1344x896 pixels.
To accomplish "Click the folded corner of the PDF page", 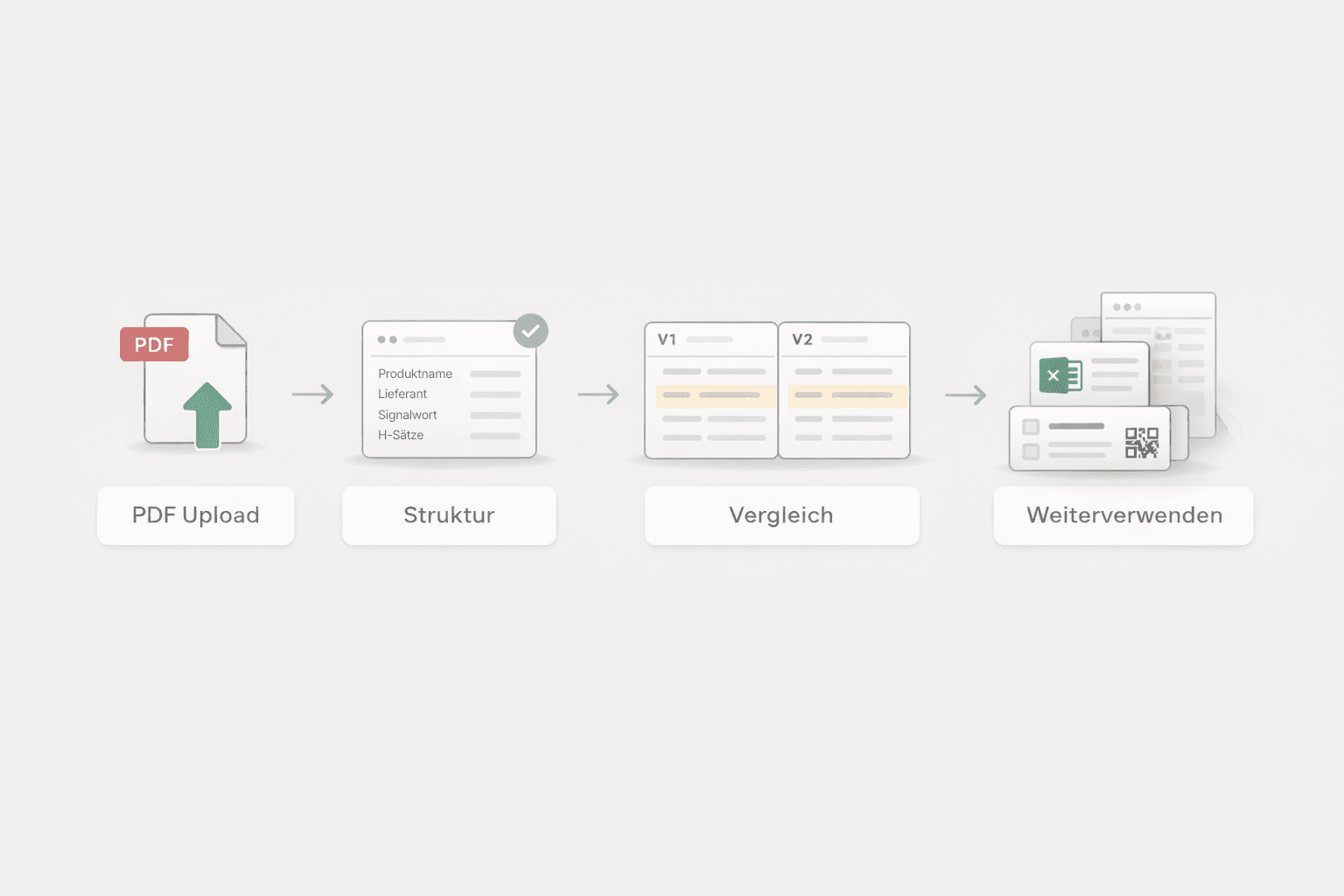I will click(x=229, y=331).
